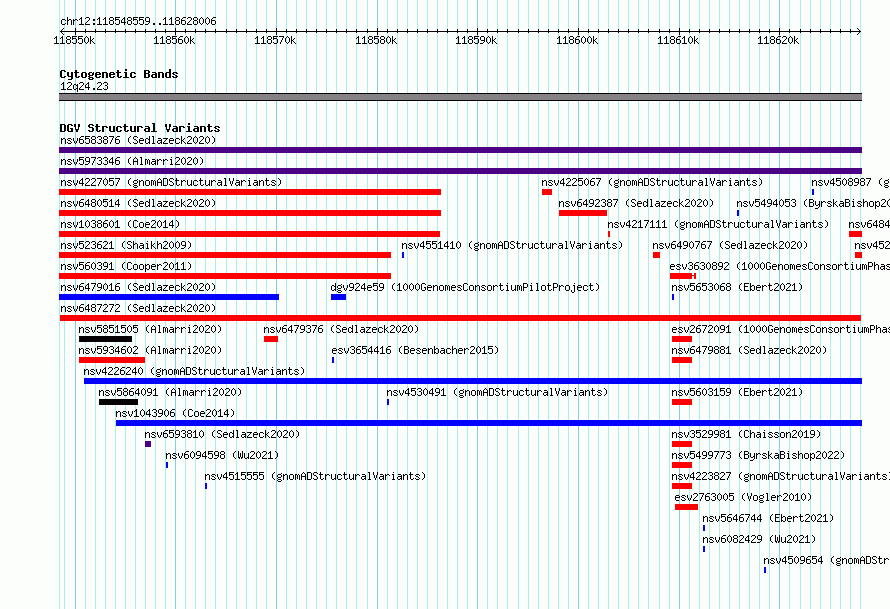Click red bar under esv3630892
The height and width of the screenshot is (609, 890).
pos(682,276)
